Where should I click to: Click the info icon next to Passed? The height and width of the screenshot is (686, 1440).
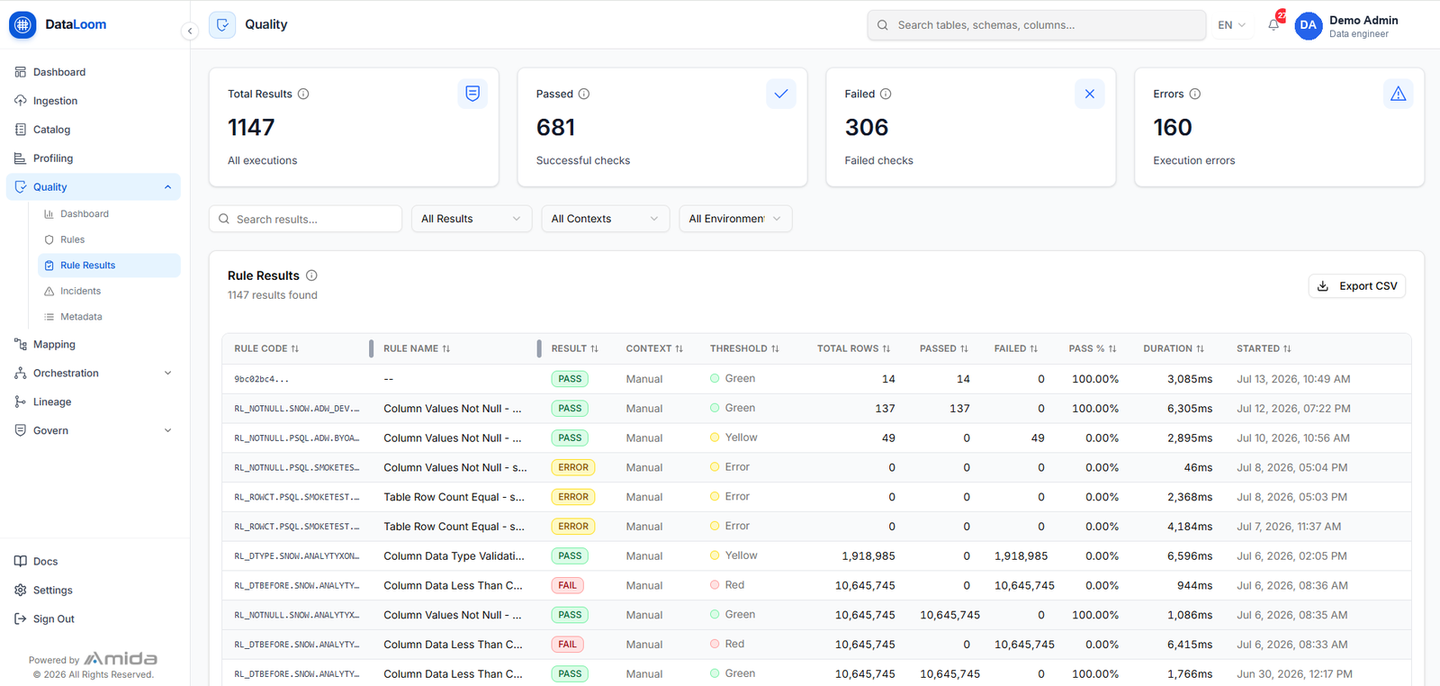584,94
